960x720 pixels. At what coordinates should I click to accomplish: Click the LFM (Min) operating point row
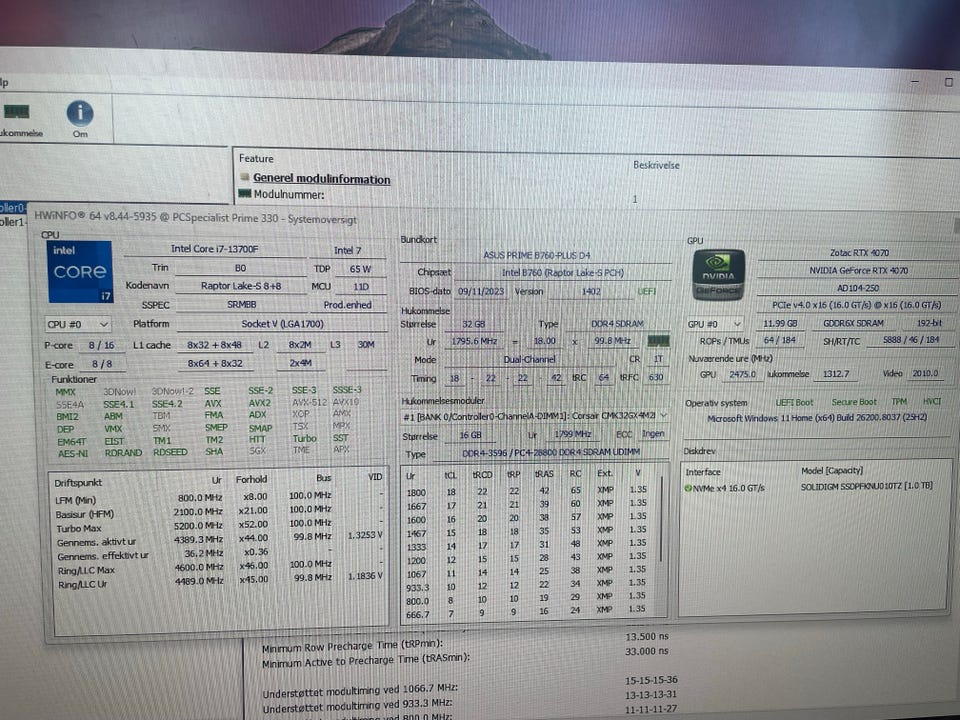tap(219, 497)
